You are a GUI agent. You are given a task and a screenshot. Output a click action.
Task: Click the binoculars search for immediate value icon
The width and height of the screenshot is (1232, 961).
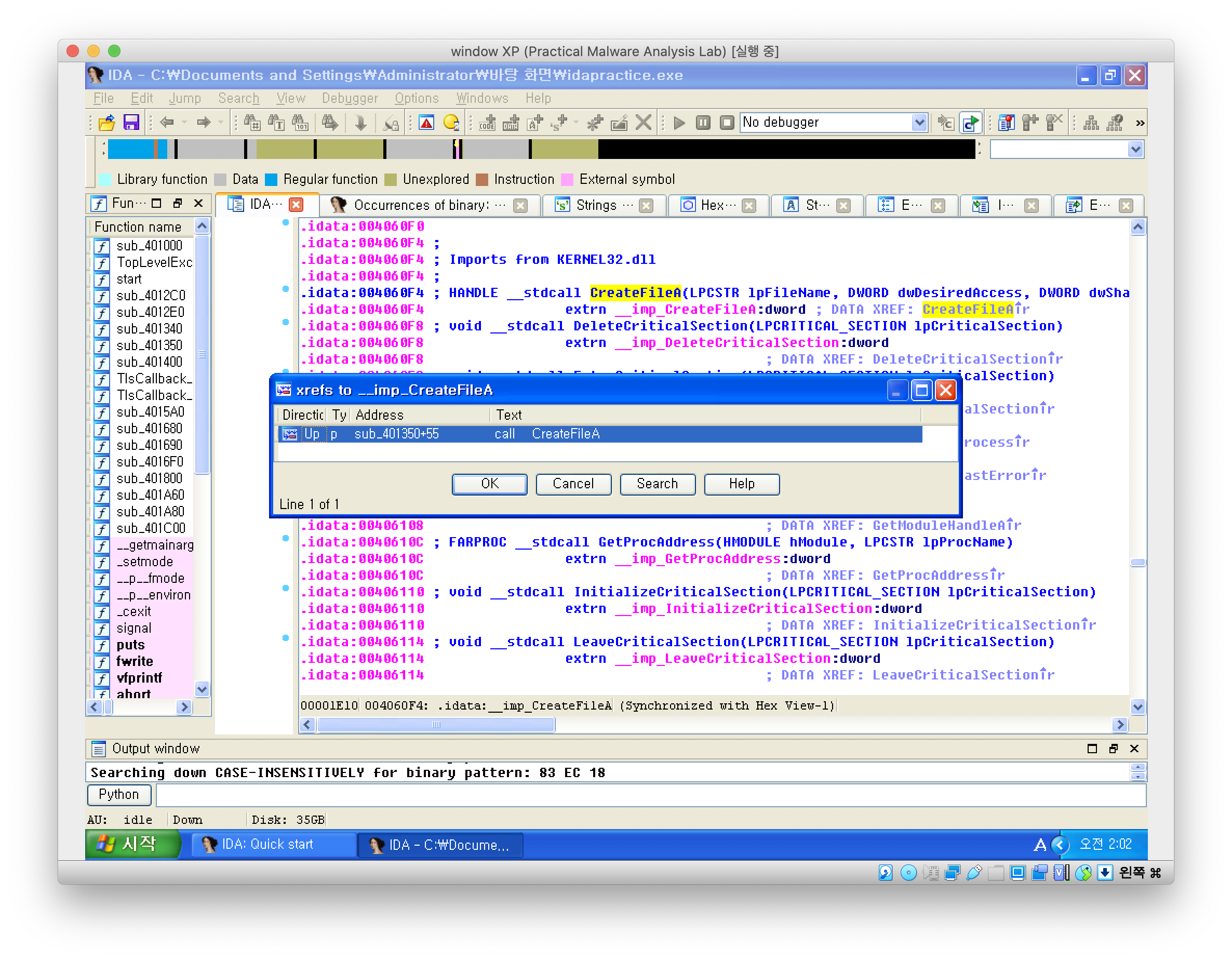(x=251, y=123)
